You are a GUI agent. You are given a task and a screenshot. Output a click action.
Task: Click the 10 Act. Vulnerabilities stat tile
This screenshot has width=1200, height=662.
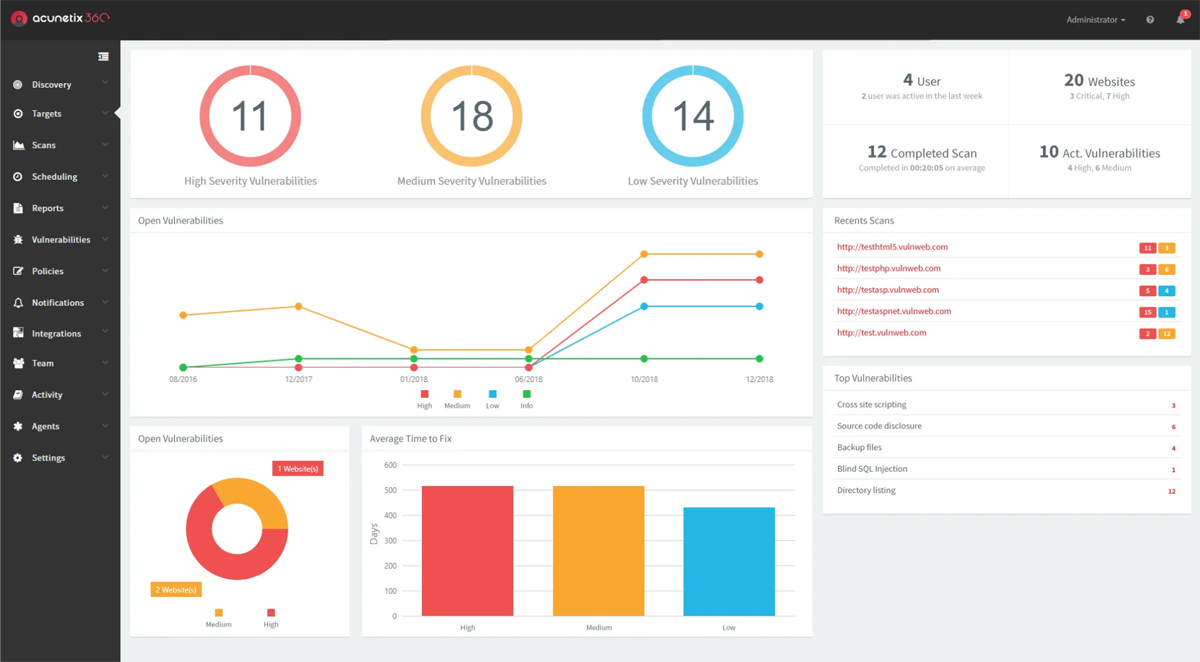[1099, 160]
